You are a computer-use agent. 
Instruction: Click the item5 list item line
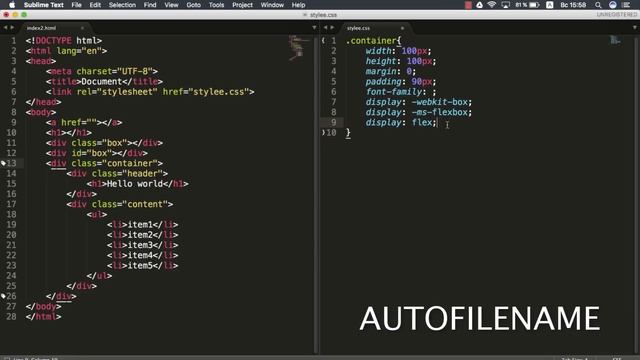point(142,265)
